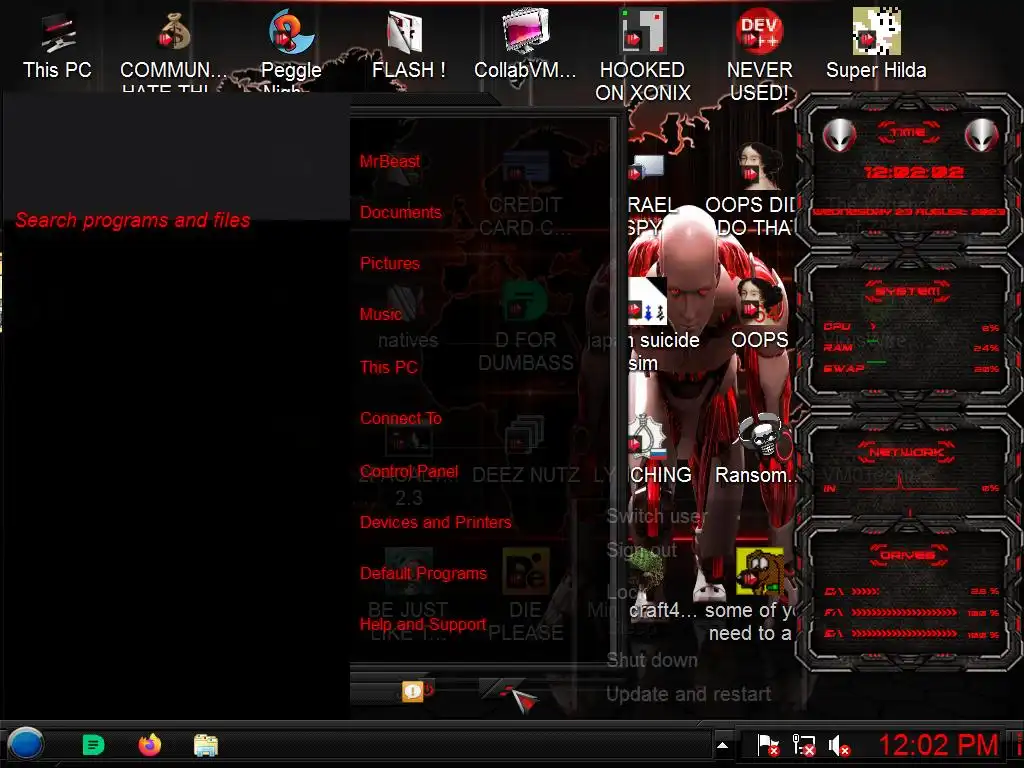The width and height of the screenshot is (1024, 768).
Task: Click the network tray icon
Action: coord(803,745)
